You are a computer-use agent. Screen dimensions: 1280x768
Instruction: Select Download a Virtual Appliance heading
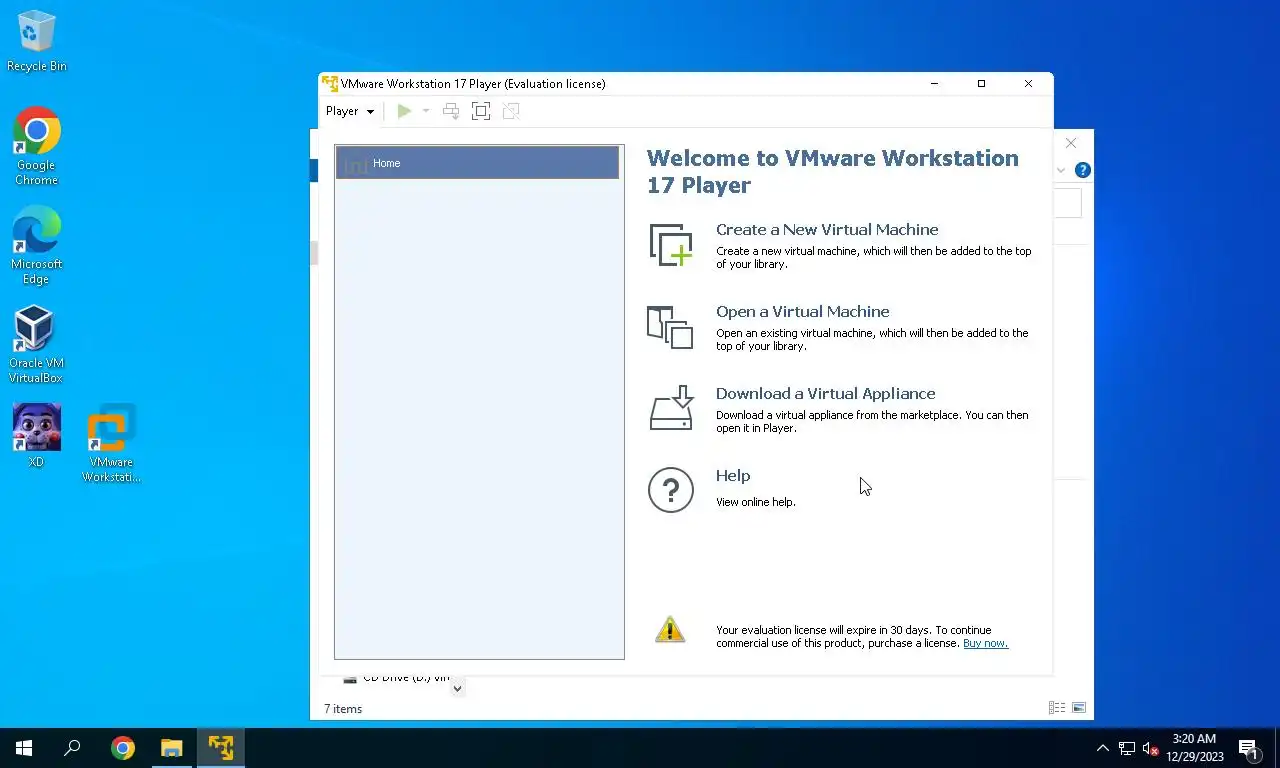(x=825, y=393)
